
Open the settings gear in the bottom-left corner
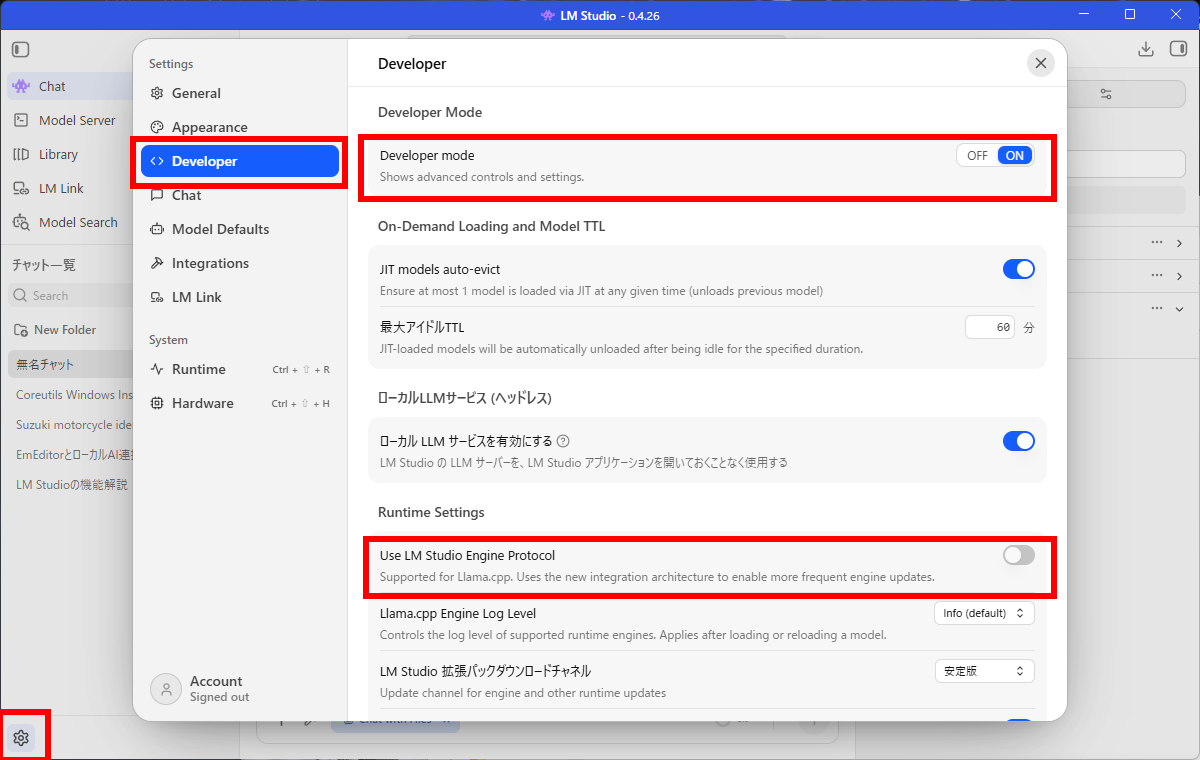(x=21, y=738)
